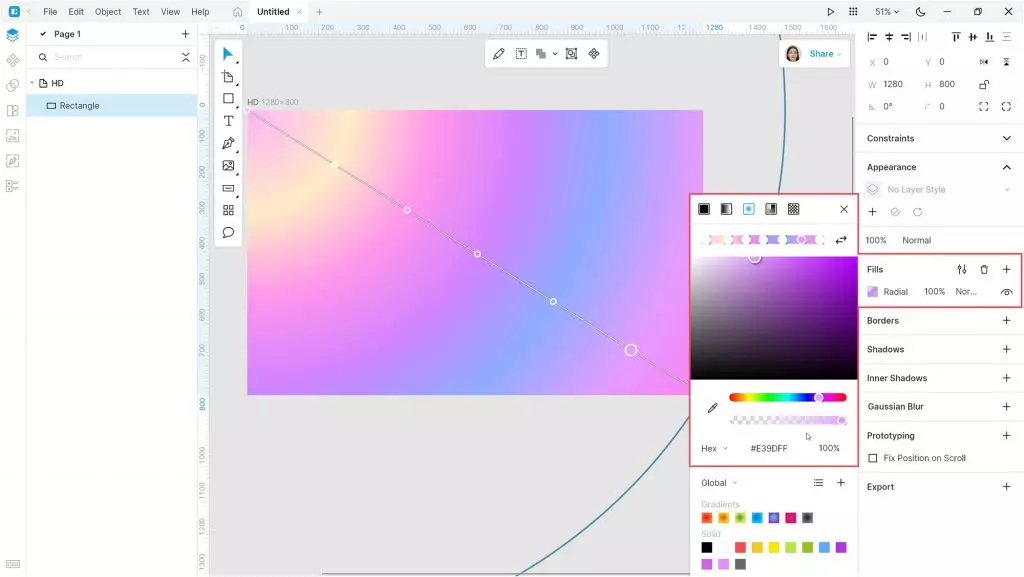
Task: Switch to the Untitled tab
Action: tap(273, 12)
